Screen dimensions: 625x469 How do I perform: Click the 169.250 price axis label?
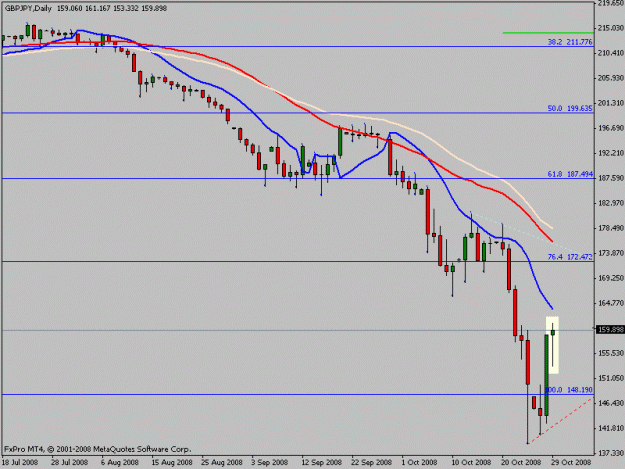611,278
